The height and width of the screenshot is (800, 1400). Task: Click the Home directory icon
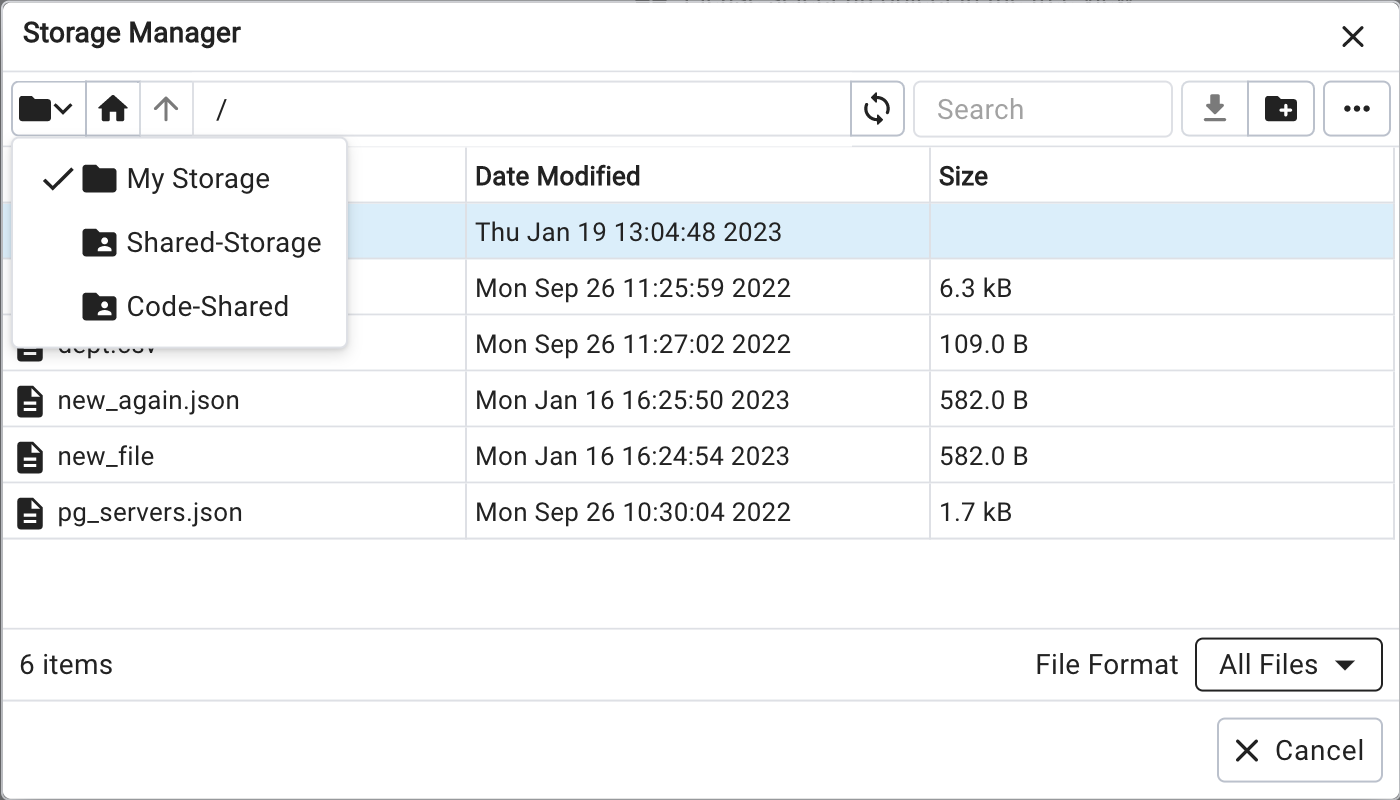pyautogui.click(x=112, y=109)
